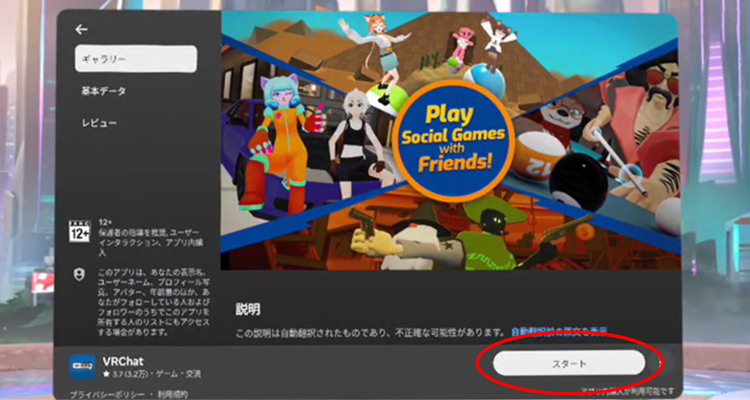This screenshot has height=400, width=750.
Task: Open the 基本データ section
Action: click(104, 92)
